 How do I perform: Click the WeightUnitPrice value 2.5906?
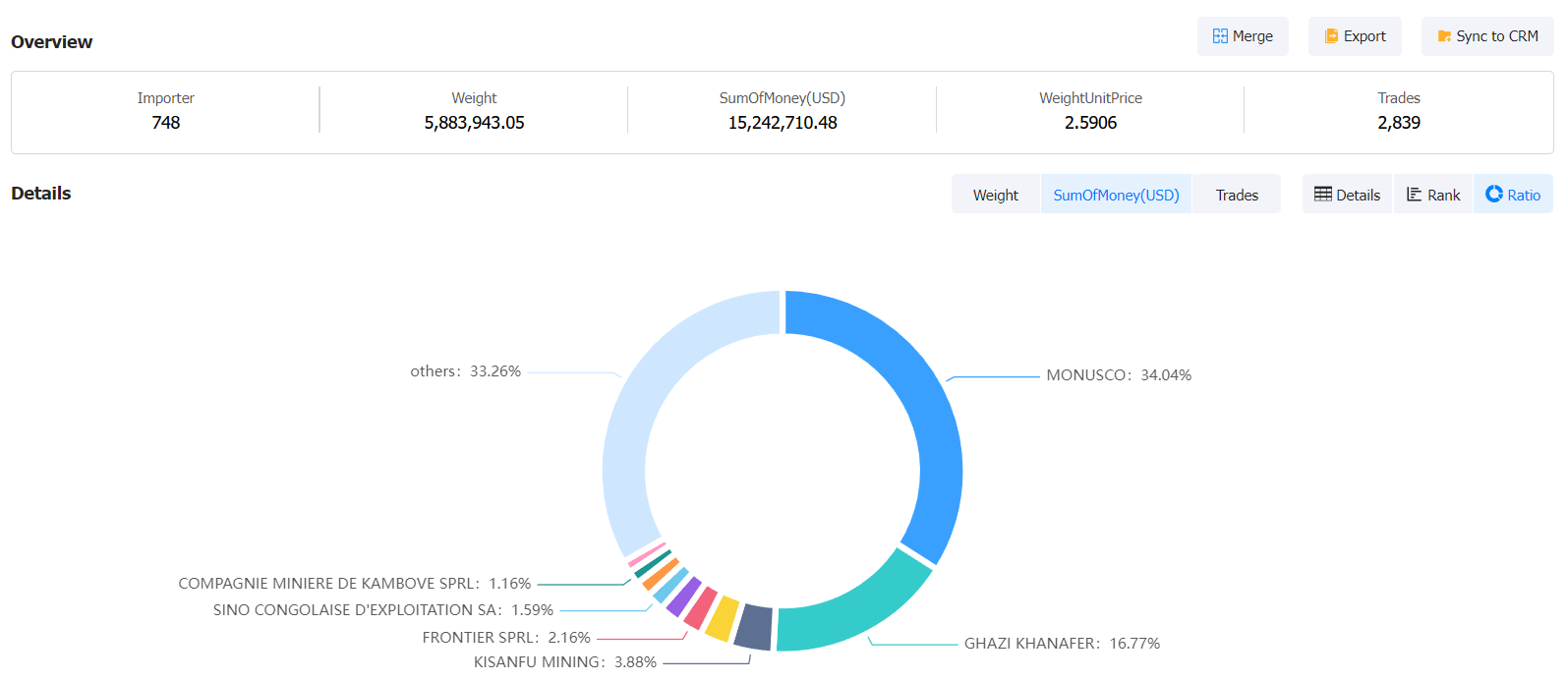(1090, 123)
